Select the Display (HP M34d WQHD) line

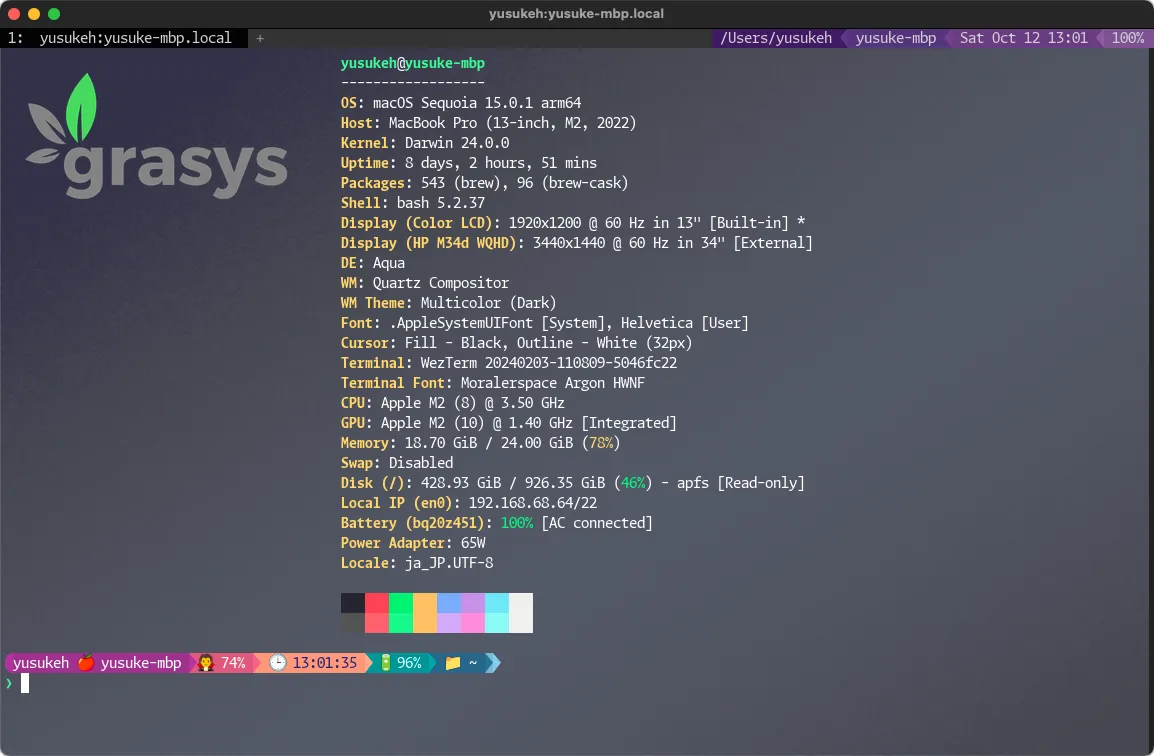(576, 243)
